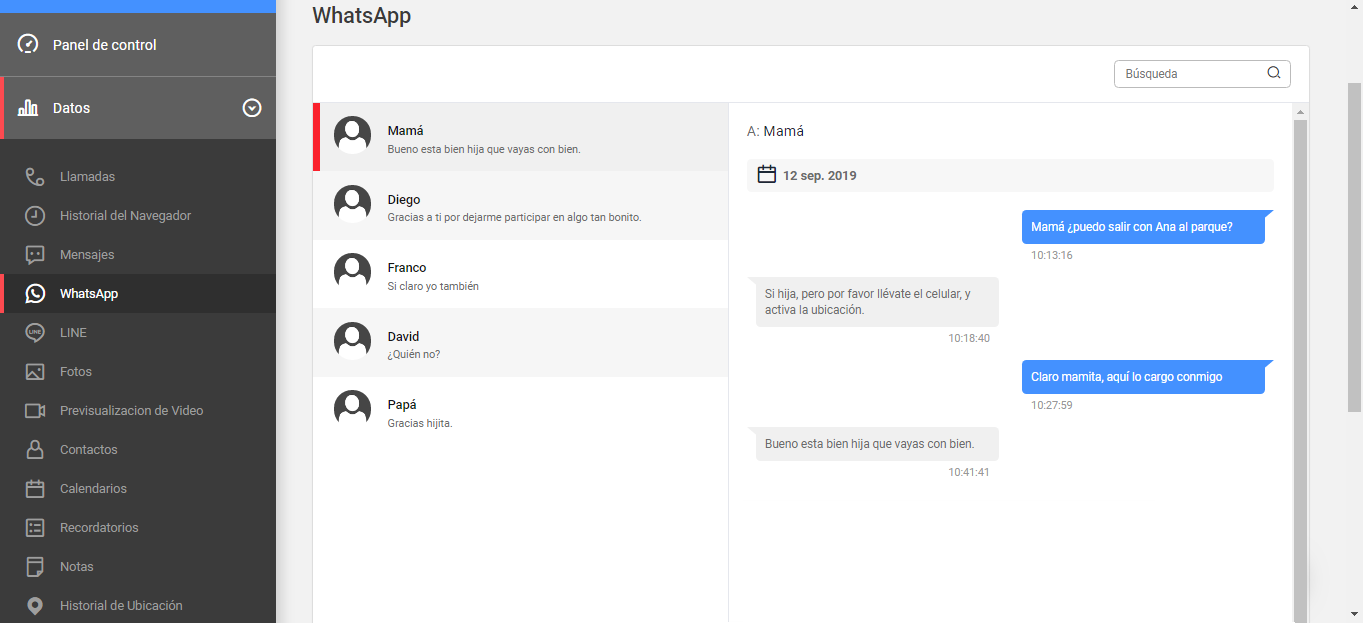Screen dimensions: 1363x623
Task: Click David's preview "¿Quién no?"
Action: tap(414, 355)
